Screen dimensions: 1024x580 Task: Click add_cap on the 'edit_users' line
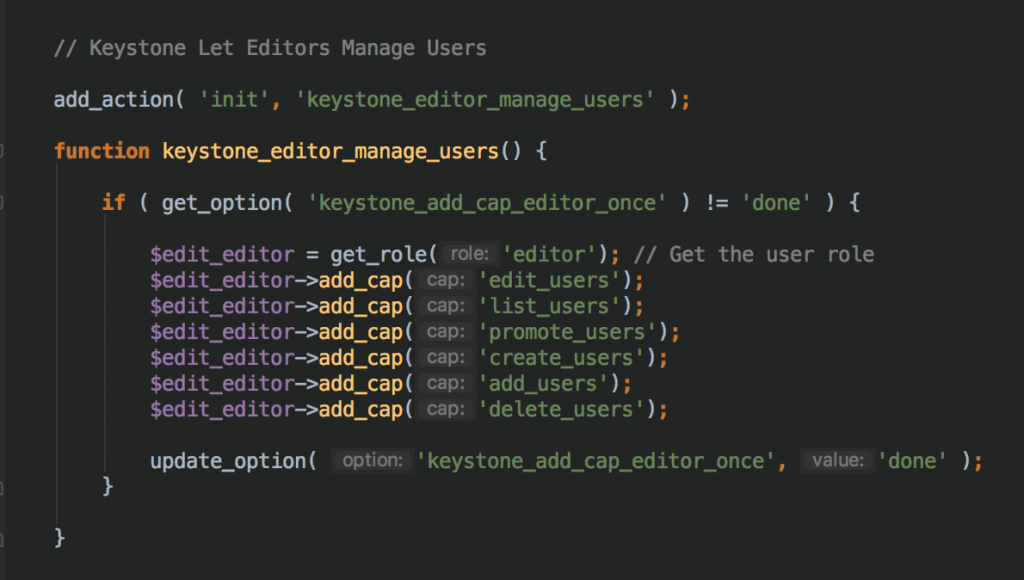(360, 281)
